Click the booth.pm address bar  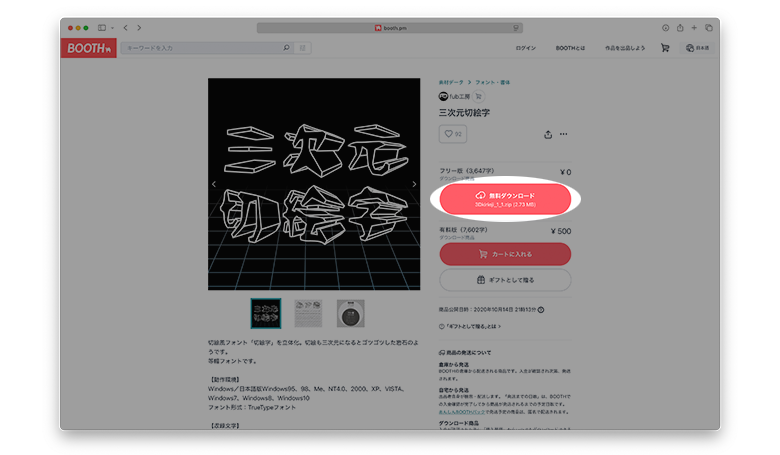(x=390, y=28)
